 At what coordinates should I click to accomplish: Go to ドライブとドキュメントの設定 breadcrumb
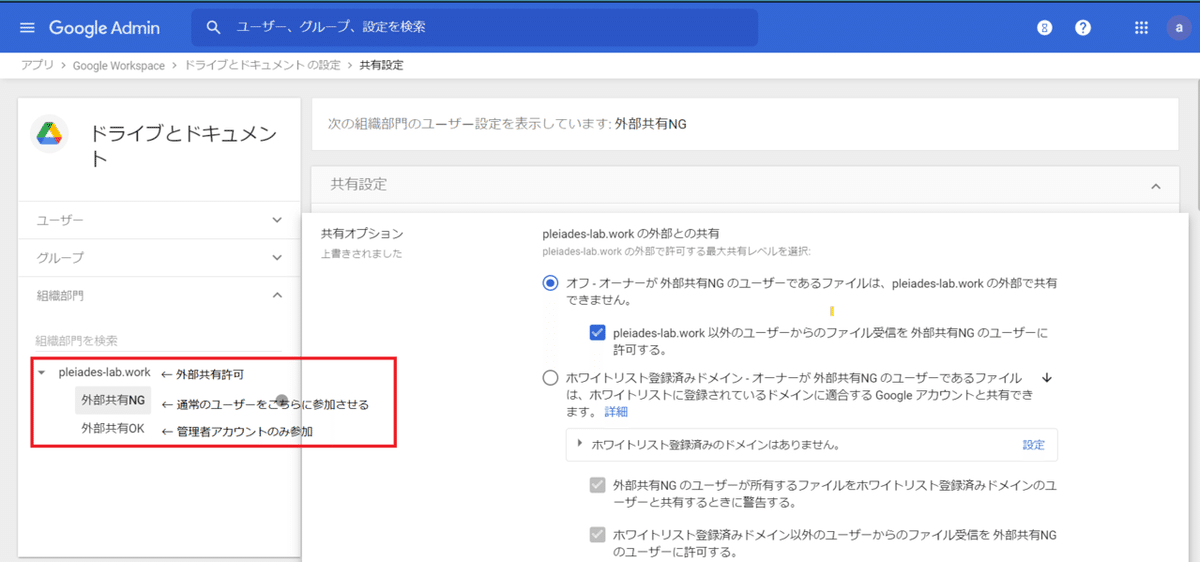[x=264, y=65]
